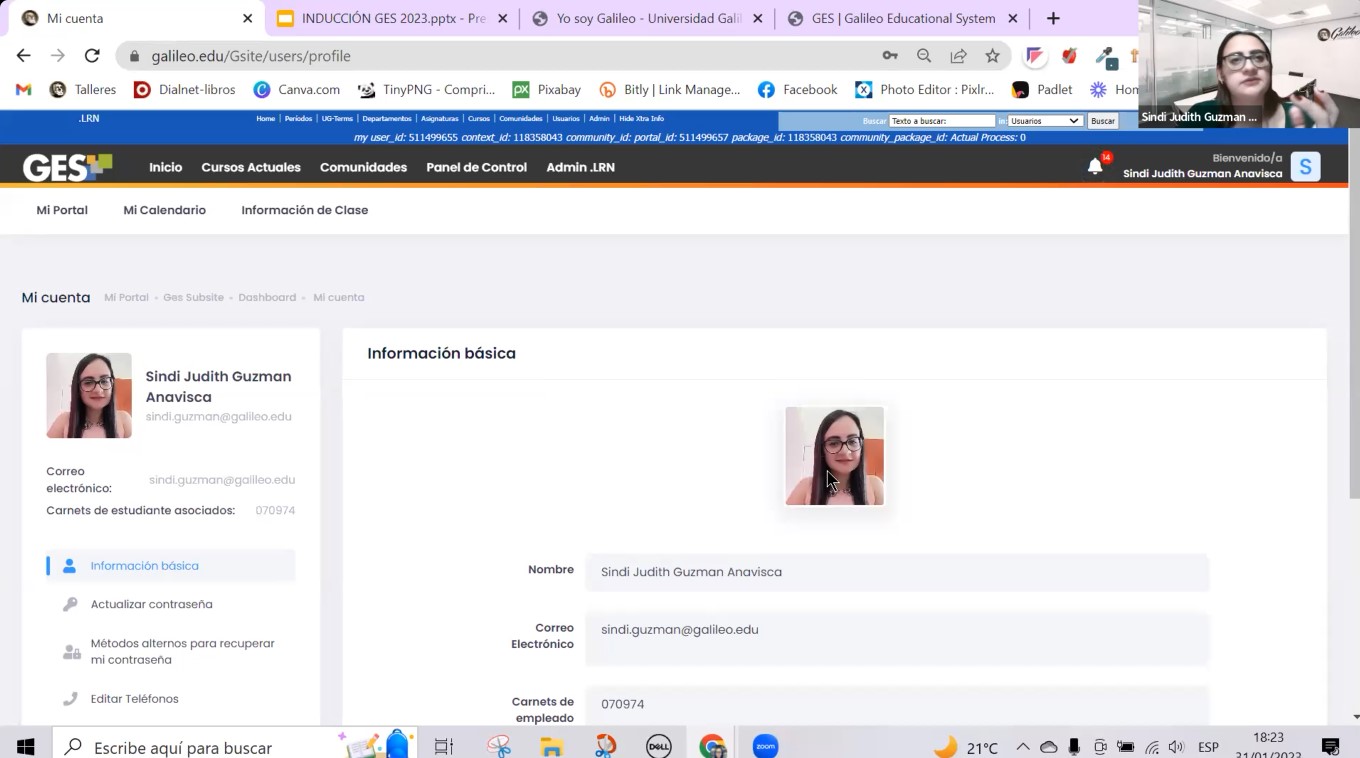Expand hidden taskbar icons chevron
Screen dimensions: 1360x758
(1023, 746)
